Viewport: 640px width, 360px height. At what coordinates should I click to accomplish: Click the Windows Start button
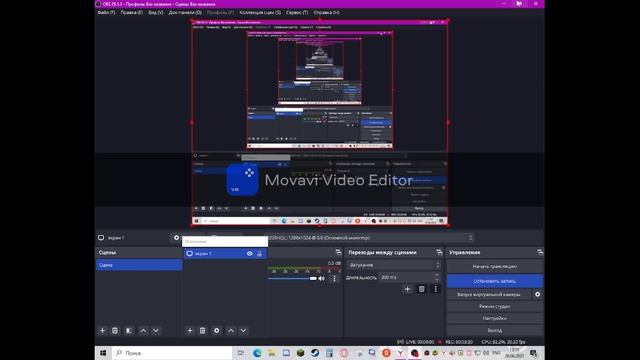tap(103, 353)
